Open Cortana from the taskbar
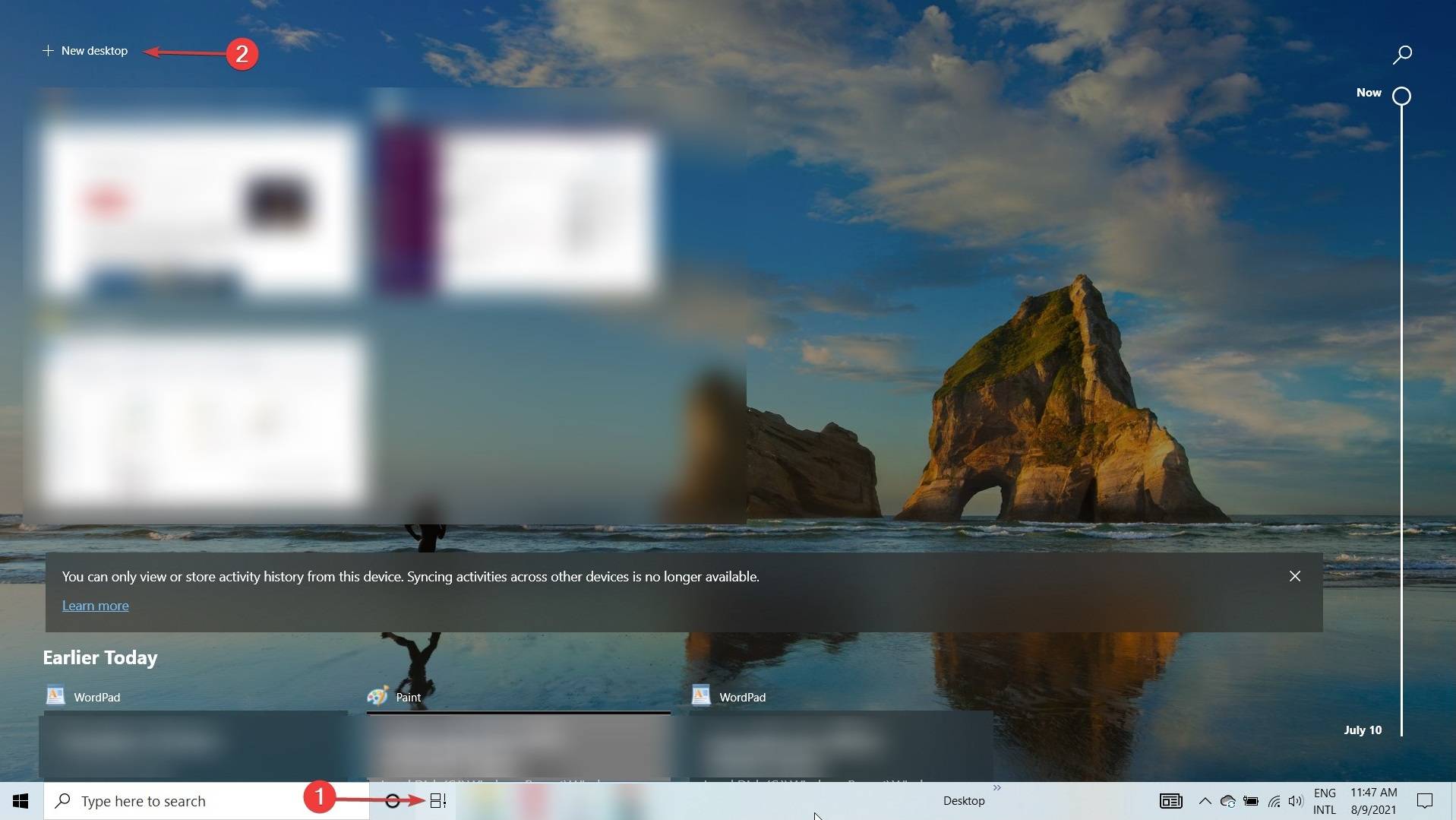The height and width of the screenshot is (820, 1456). [x=393, y=800]
